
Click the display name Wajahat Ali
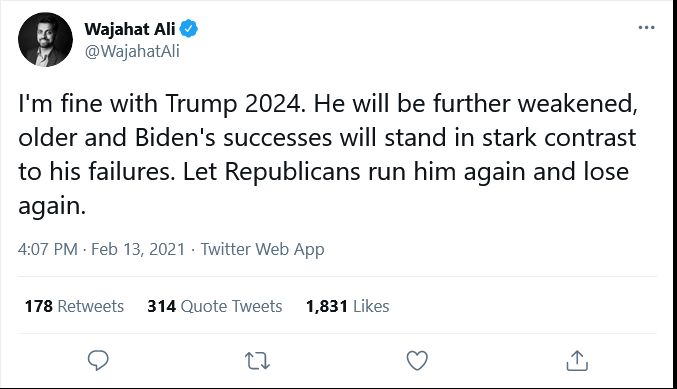point(130,29)
